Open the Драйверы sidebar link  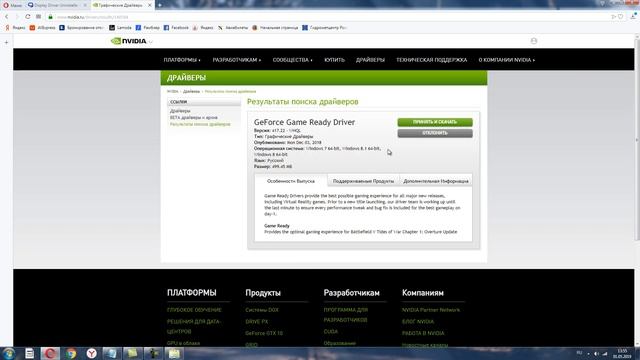tap(180, 111)
